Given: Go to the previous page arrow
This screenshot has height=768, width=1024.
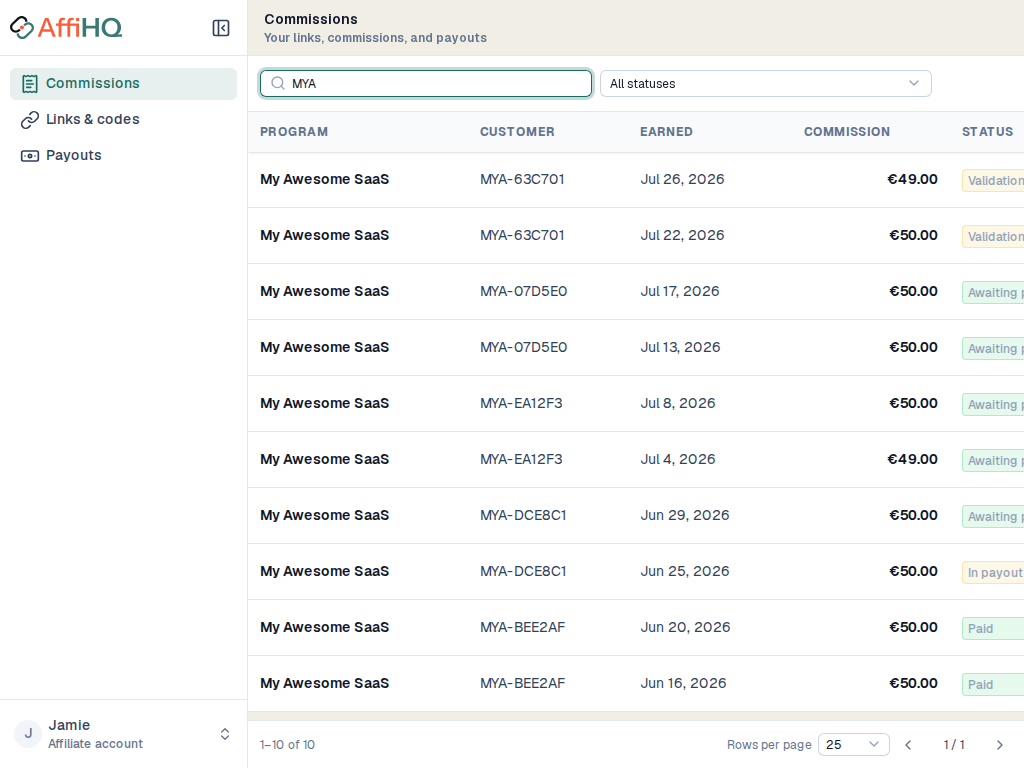Looking at the screenshot, I should (x=908, y=744).
